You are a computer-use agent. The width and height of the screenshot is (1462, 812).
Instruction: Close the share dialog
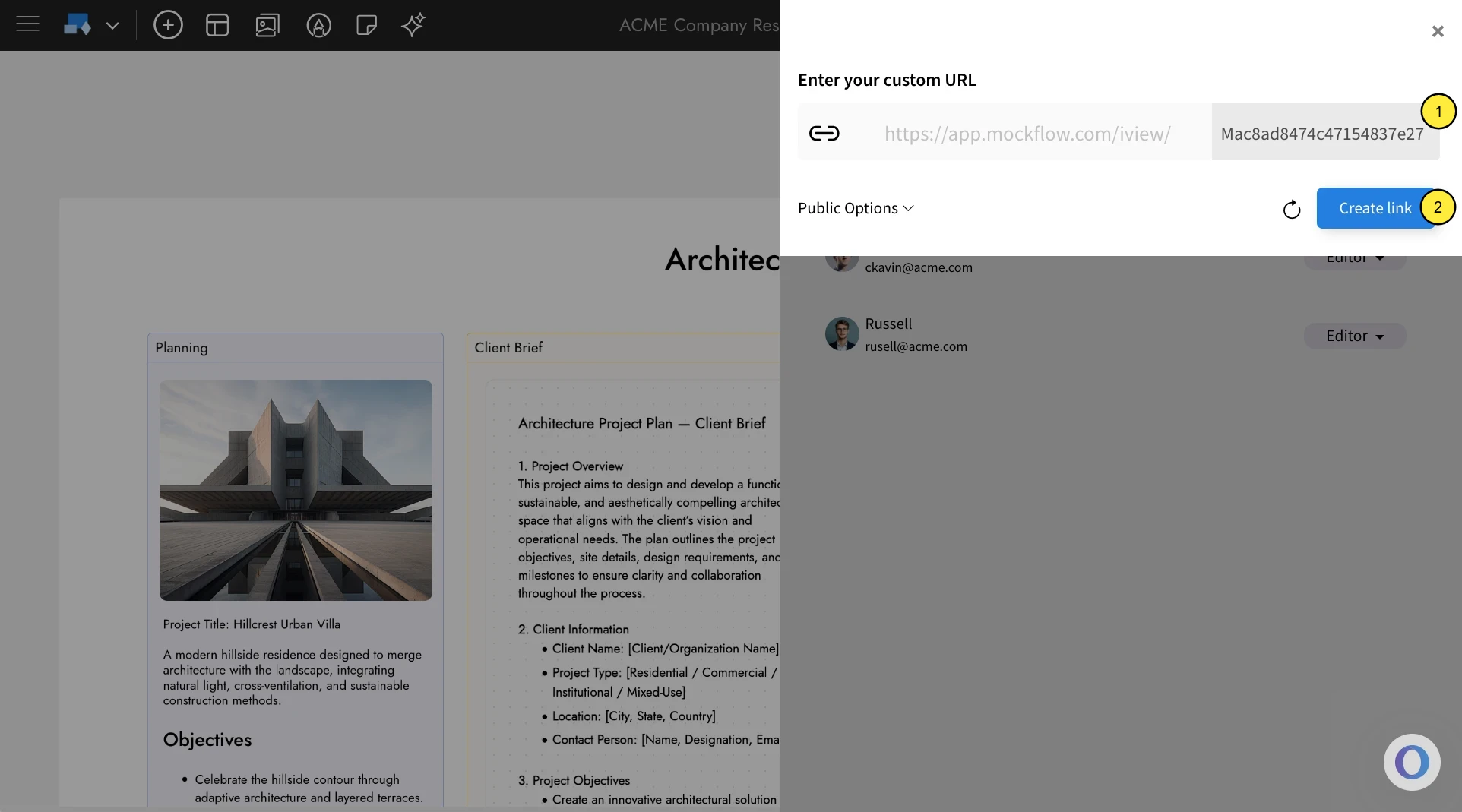point(1438,31)
